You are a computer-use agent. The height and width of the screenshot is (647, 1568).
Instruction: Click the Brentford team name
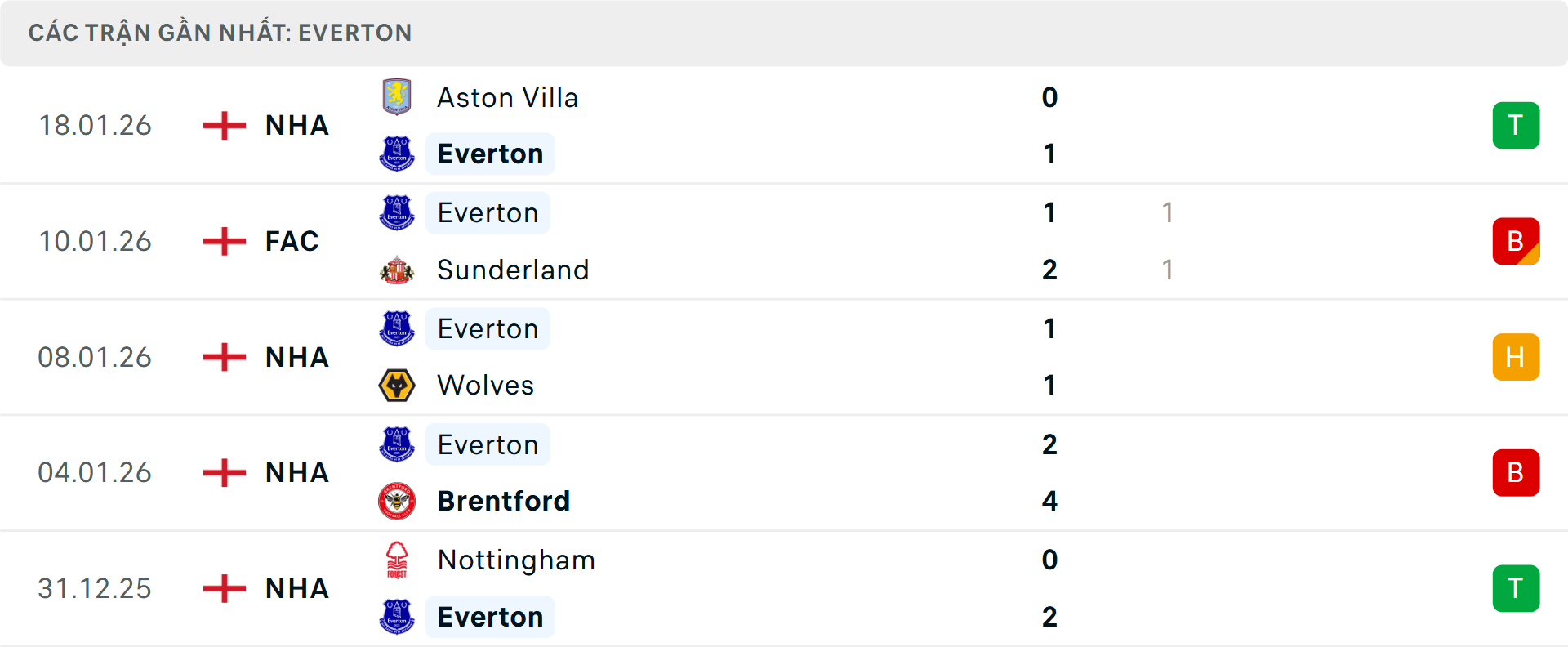(504, 501)
